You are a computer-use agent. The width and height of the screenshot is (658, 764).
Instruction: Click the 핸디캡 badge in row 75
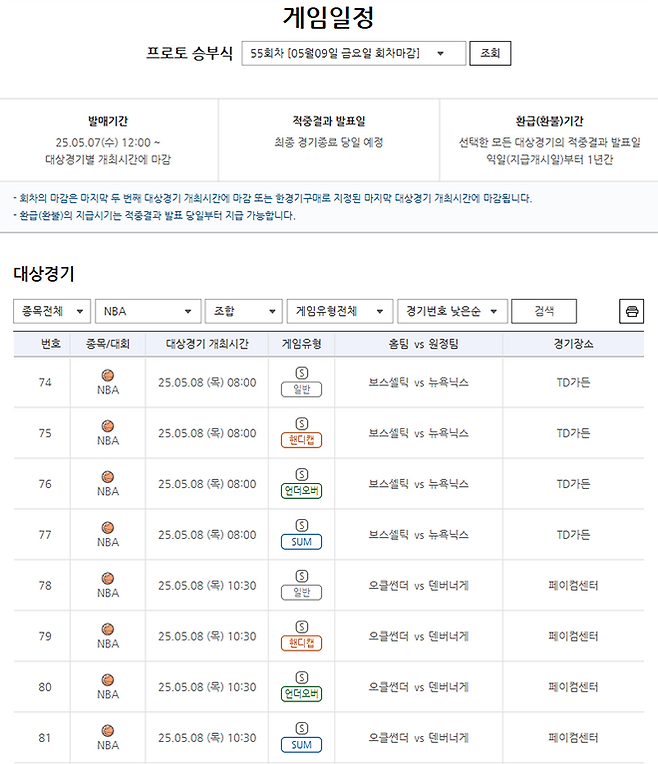click(x=301, y=440)
